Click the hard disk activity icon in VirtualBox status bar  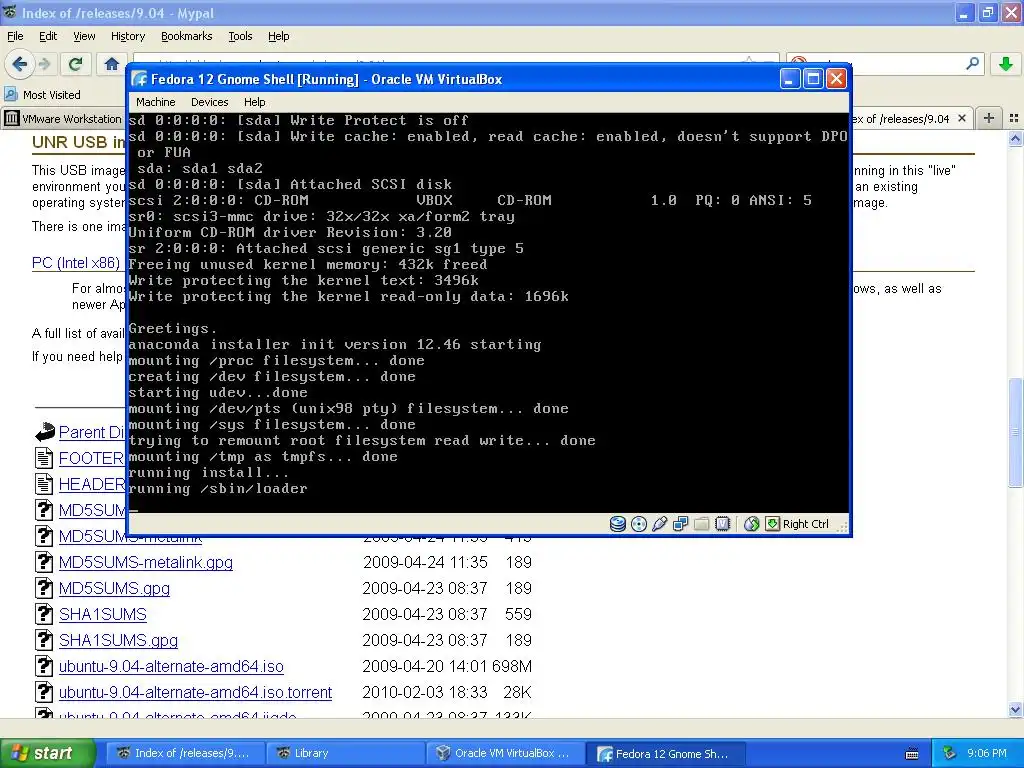tap(618, 524)
